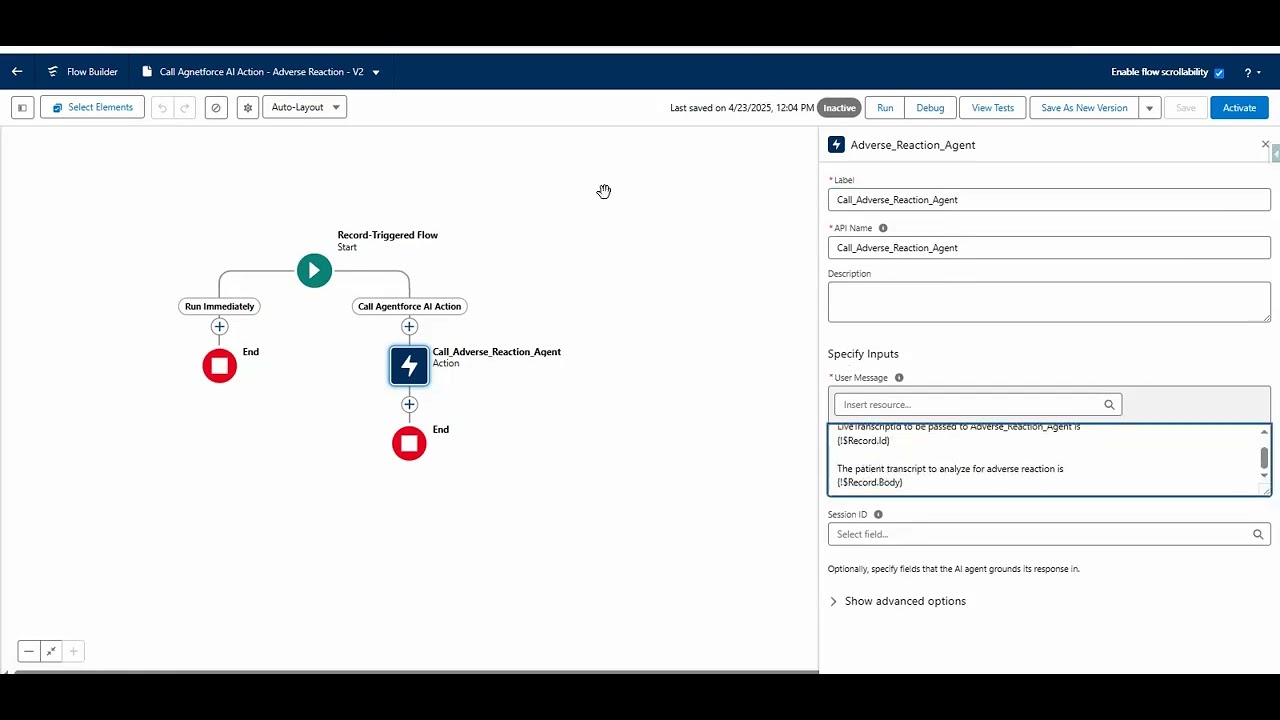The width and height of the screenshot is (1280, 720).
Task: Open the Auto-Layout dropdown
Action: 304,107
